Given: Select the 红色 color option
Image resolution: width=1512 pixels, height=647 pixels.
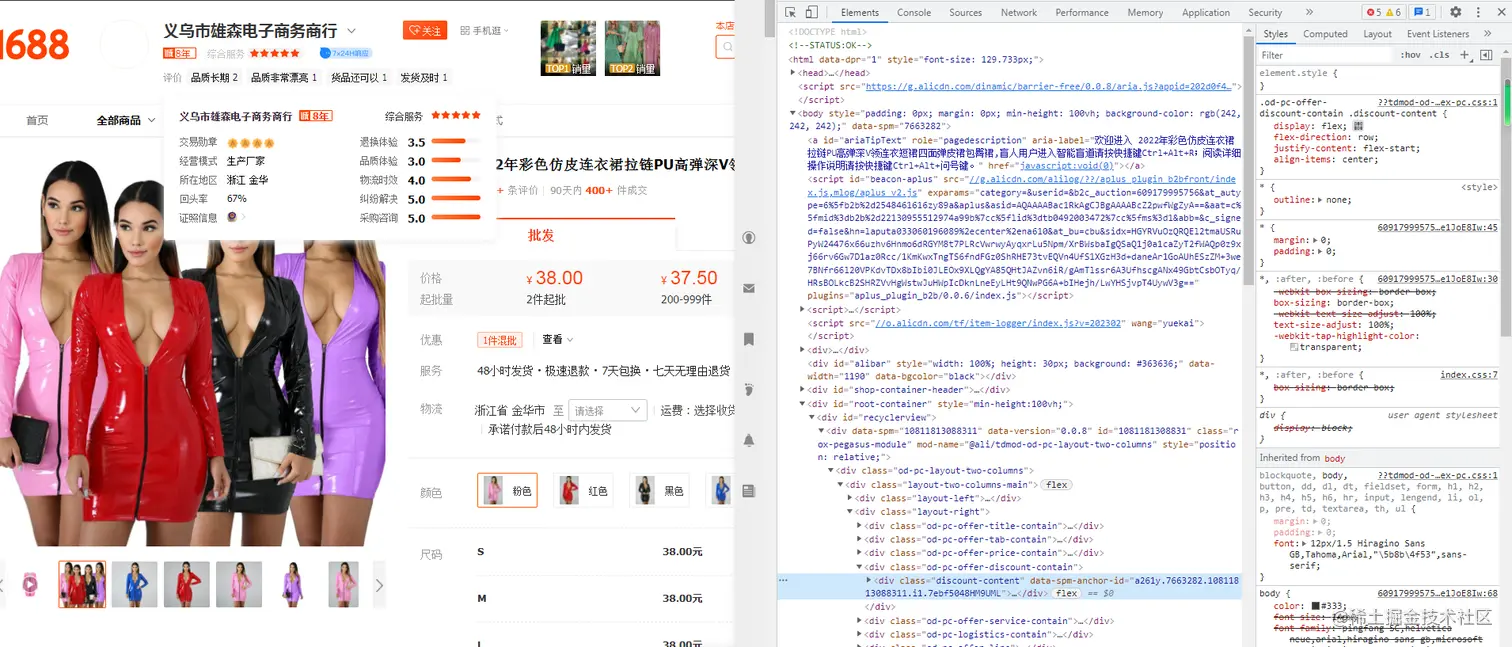Looking at the screenshot, I should pyautogui.click(x=583, y=491).
